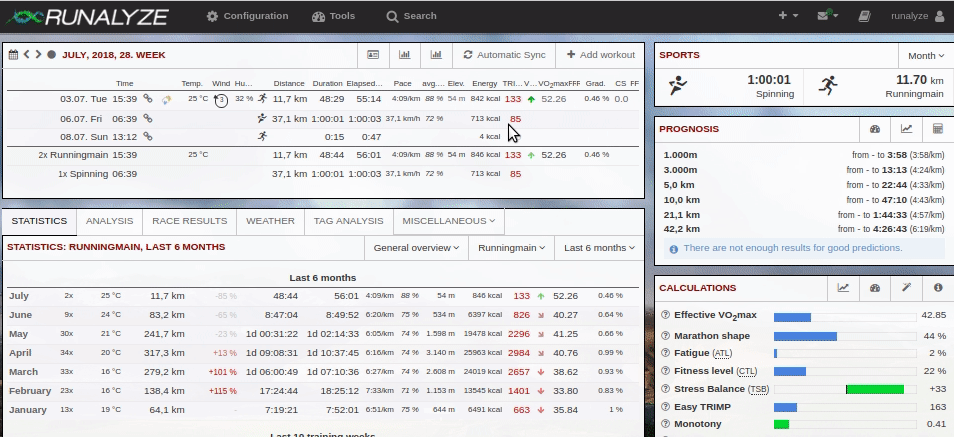Image resolution: width=954 pixels, height=437 pixels.
Task: Open the Prognosis line chart icon
Action: tap(906, 129)
